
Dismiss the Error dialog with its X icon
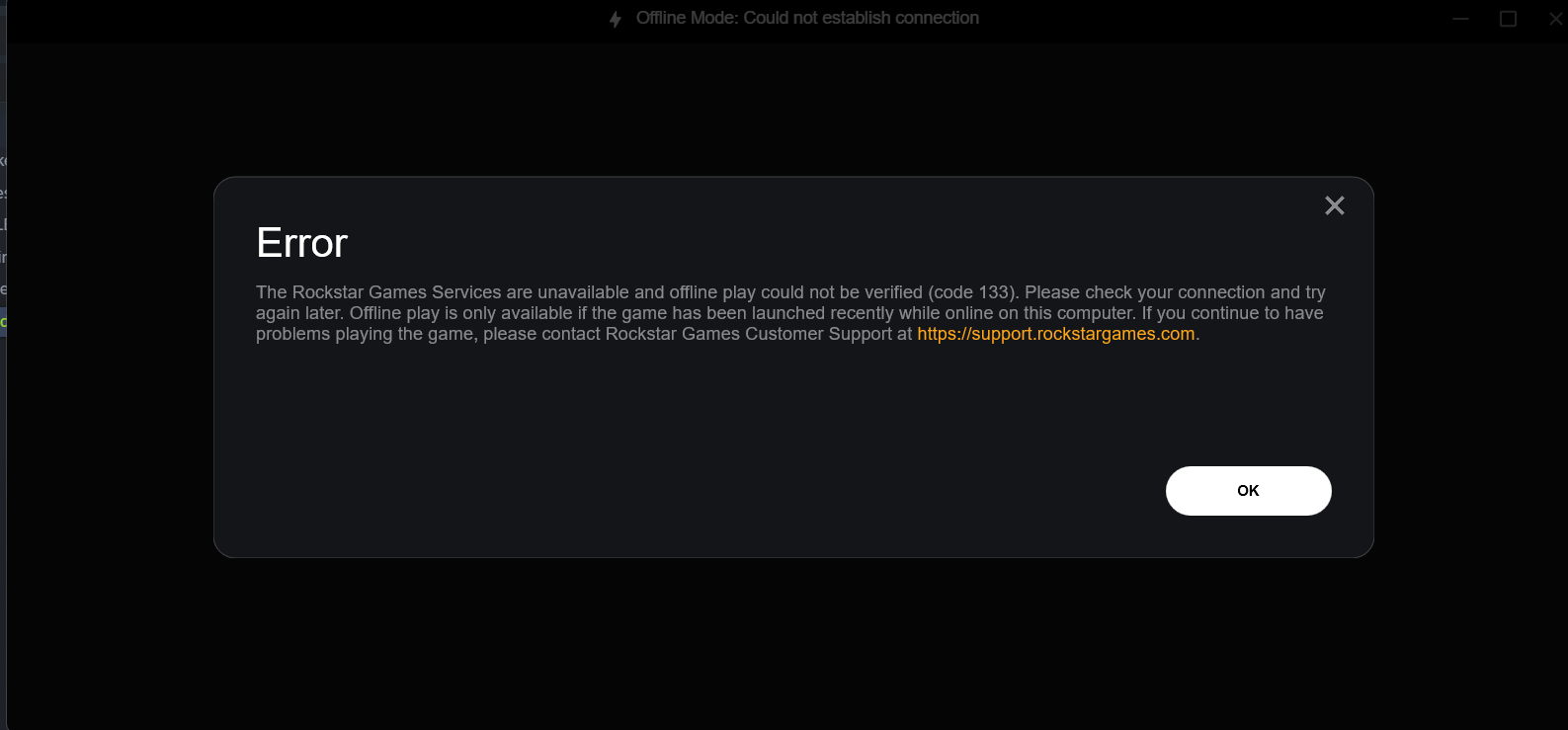coord(1335,205)
